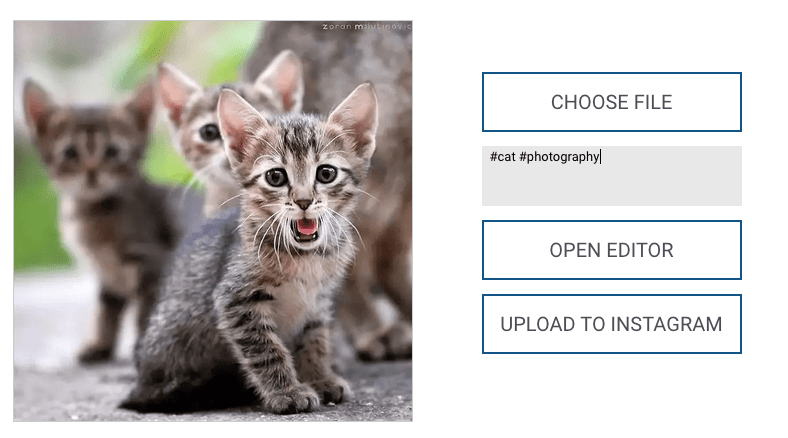This screenshot has height=438, width=788.
Task: Click the front kitten's left eye
Action: [x=276, y=177]
